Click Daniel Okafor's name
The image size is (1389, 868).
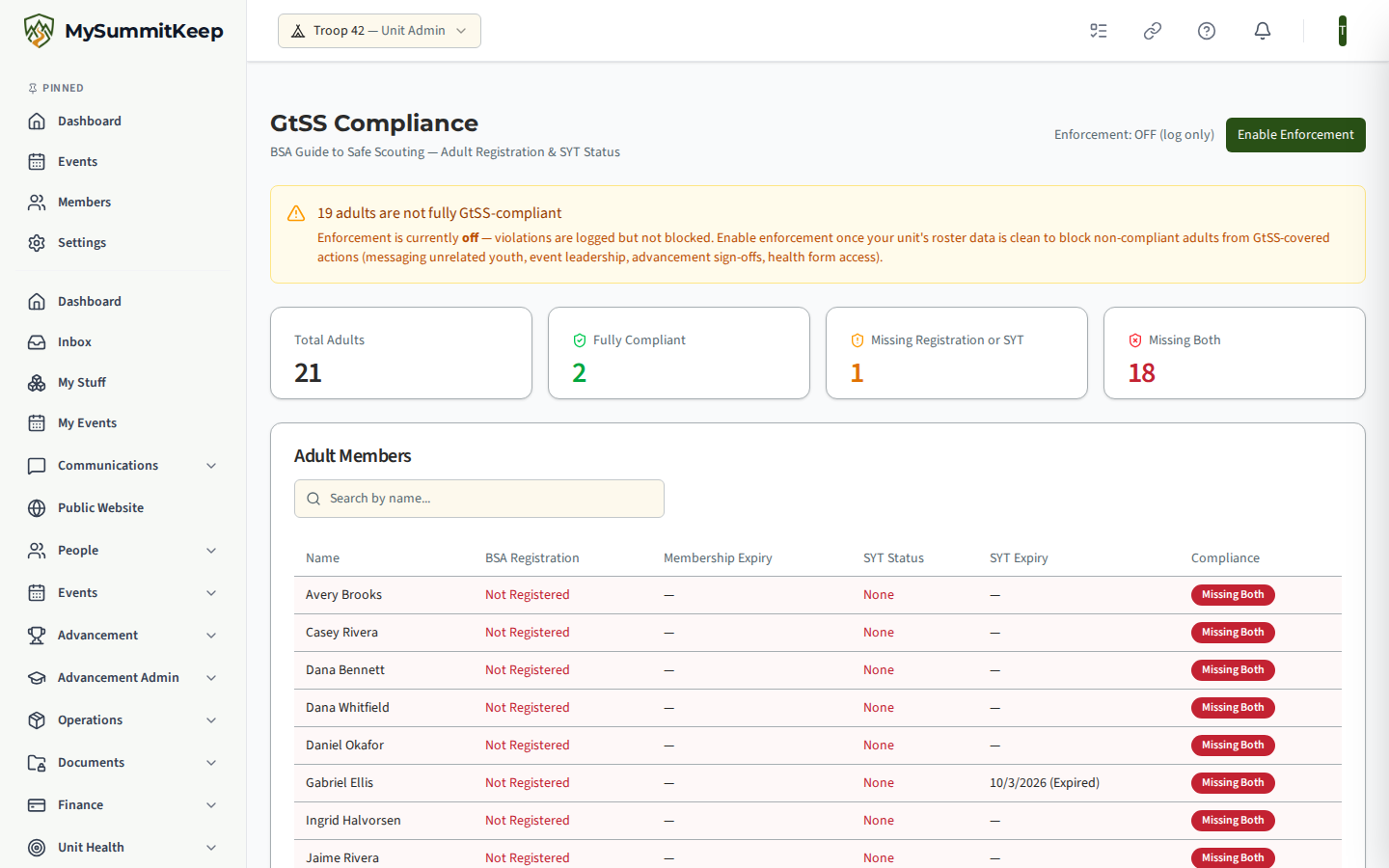[x=344, y=746]
